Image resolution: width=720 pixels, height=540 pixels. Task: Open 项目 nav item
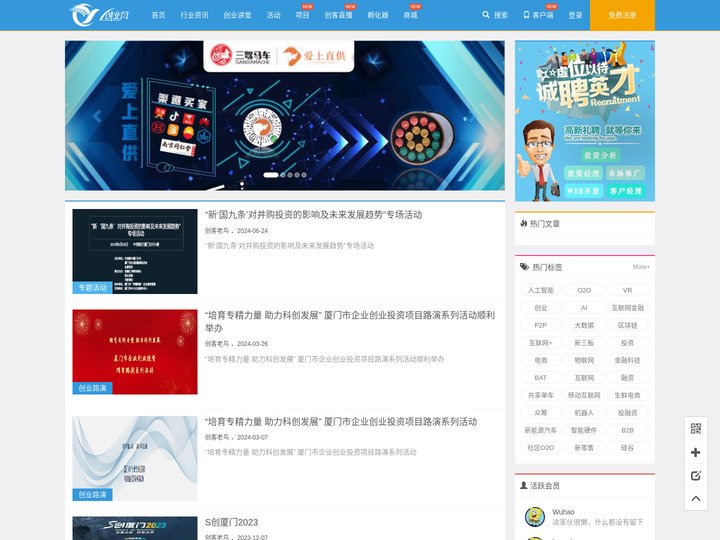(x=302, y=15)
